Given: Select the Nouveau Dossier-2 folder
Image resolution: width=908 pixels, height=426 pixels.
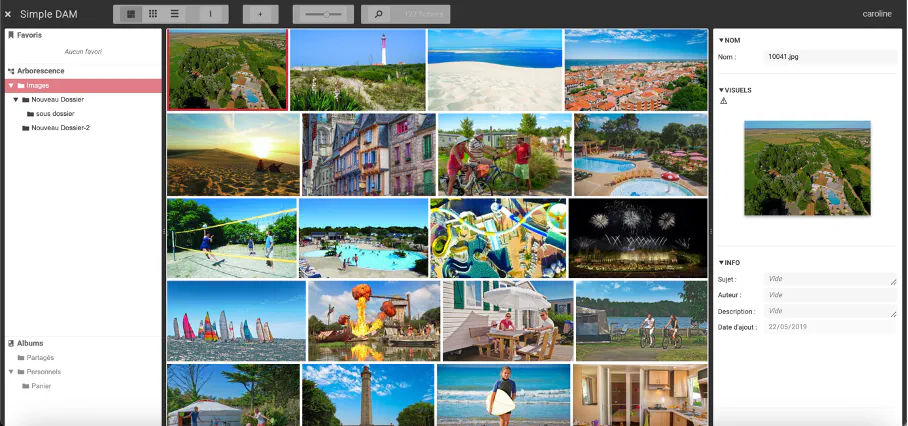Looking at the screenshot, I should tap(59, 128).
